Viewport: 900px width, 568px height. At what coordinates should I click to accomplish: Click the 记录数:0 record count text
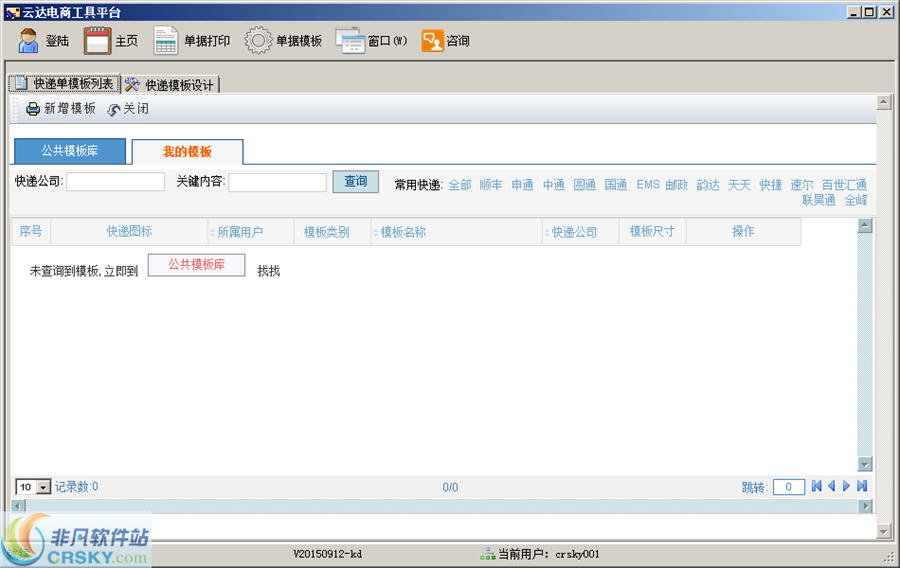76,487
